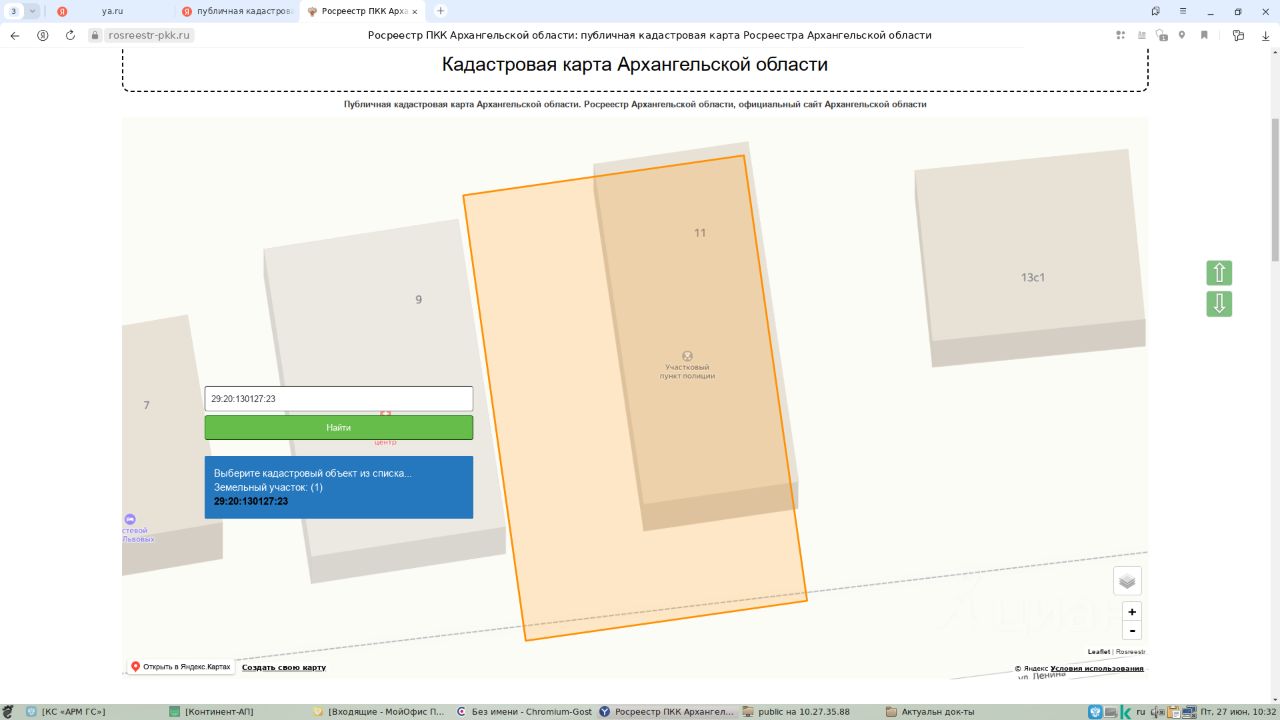The image size is (1280, 720).
Task: Click the cadastral number search field
Action: tap(338, 399)
